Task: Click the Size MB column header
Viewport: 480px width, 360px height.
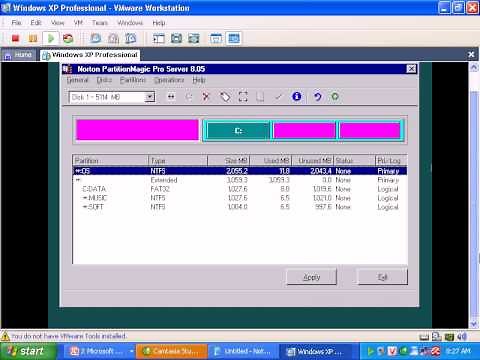Action: (x=228, y=161)
